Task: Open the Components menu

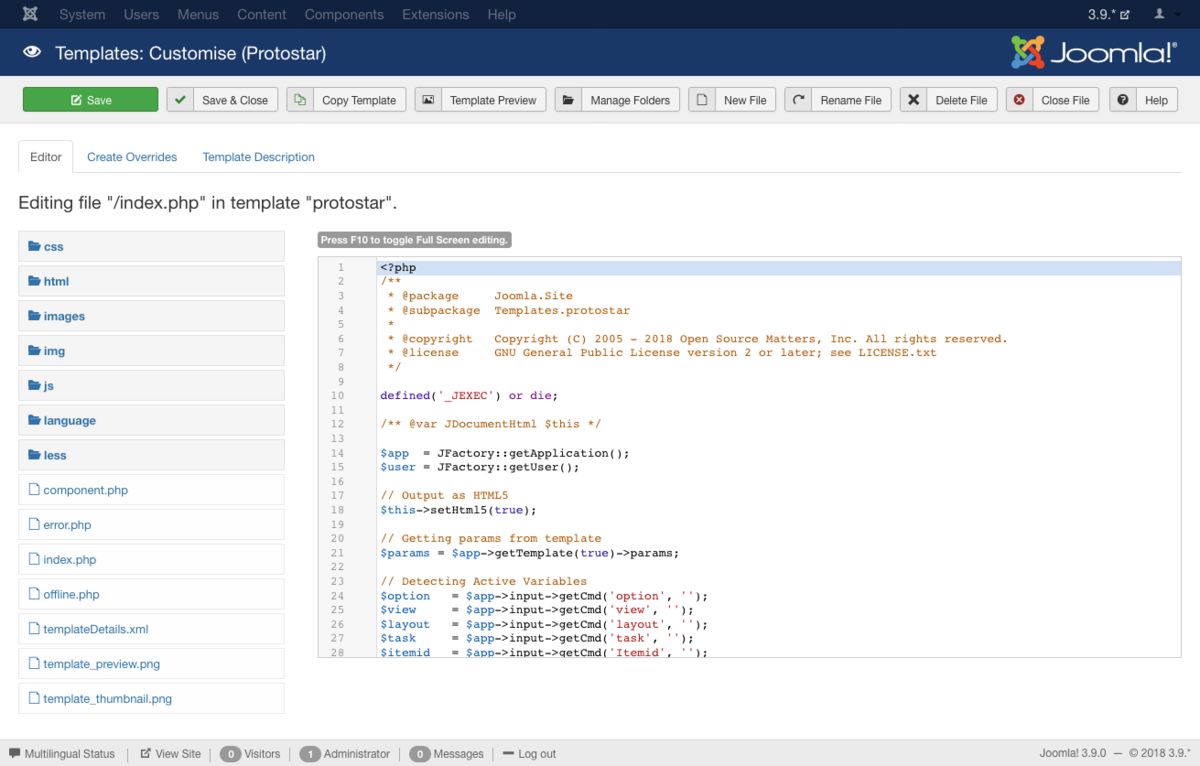Action: [x=344, y=14]
